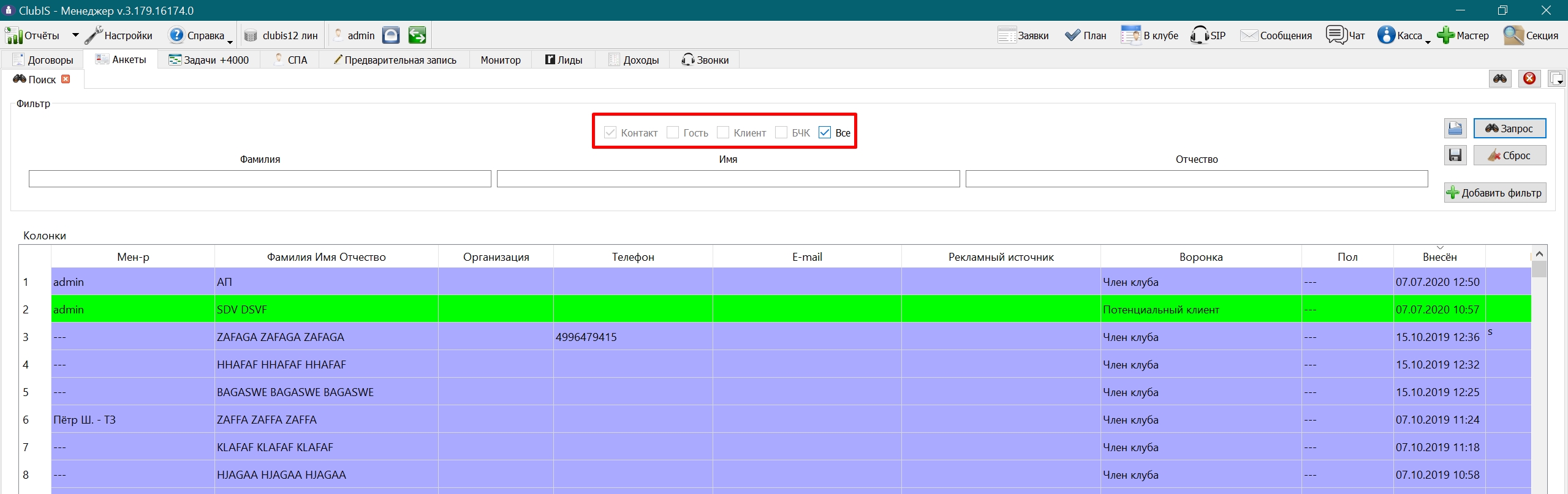Click the Запрос button

1510,129
